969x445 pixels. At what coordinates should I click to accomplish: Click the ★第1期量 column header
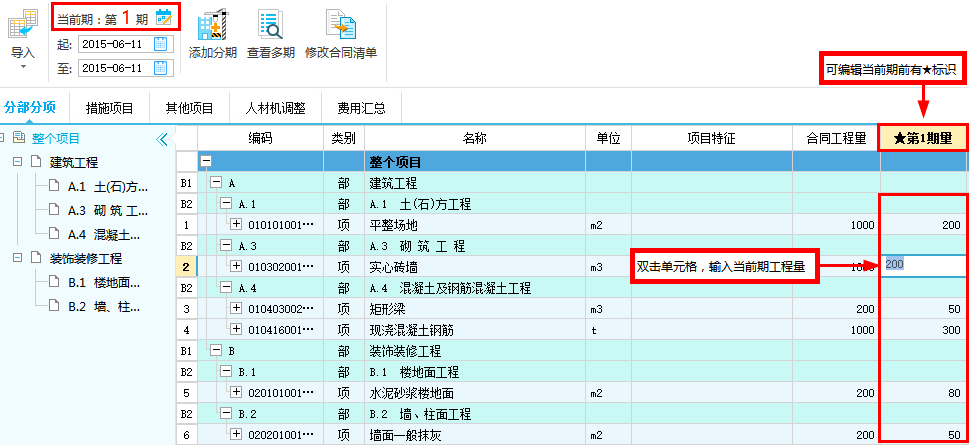coord(923,139)
